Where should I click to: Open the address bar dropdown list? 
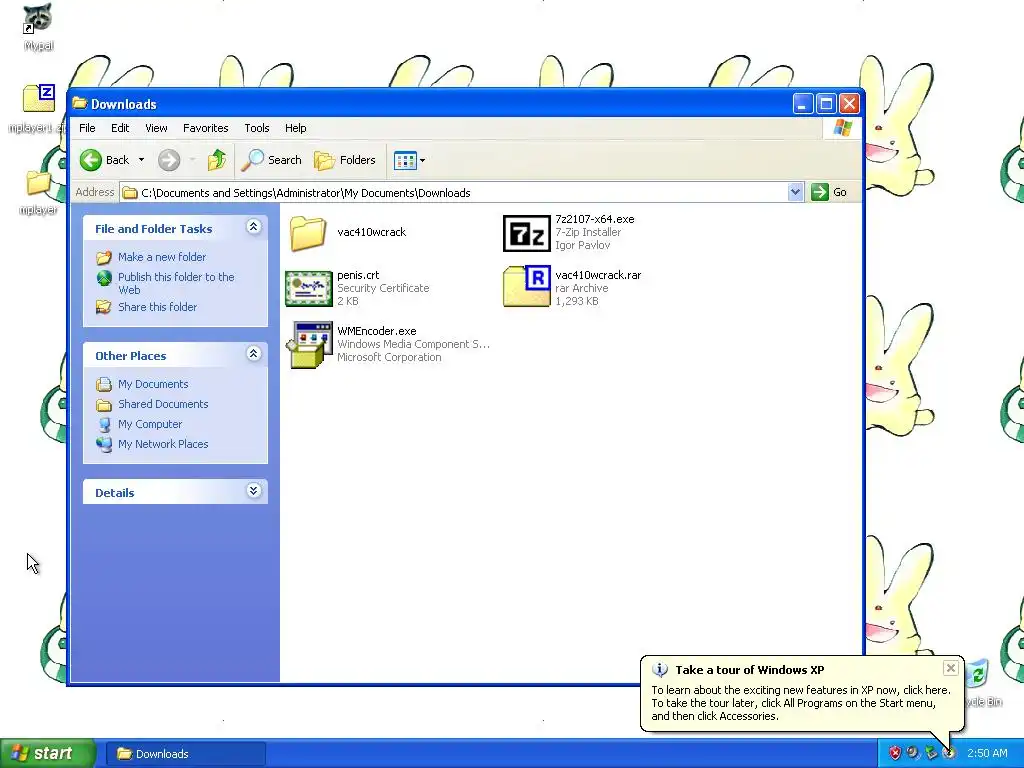click(x=795, y=192)
